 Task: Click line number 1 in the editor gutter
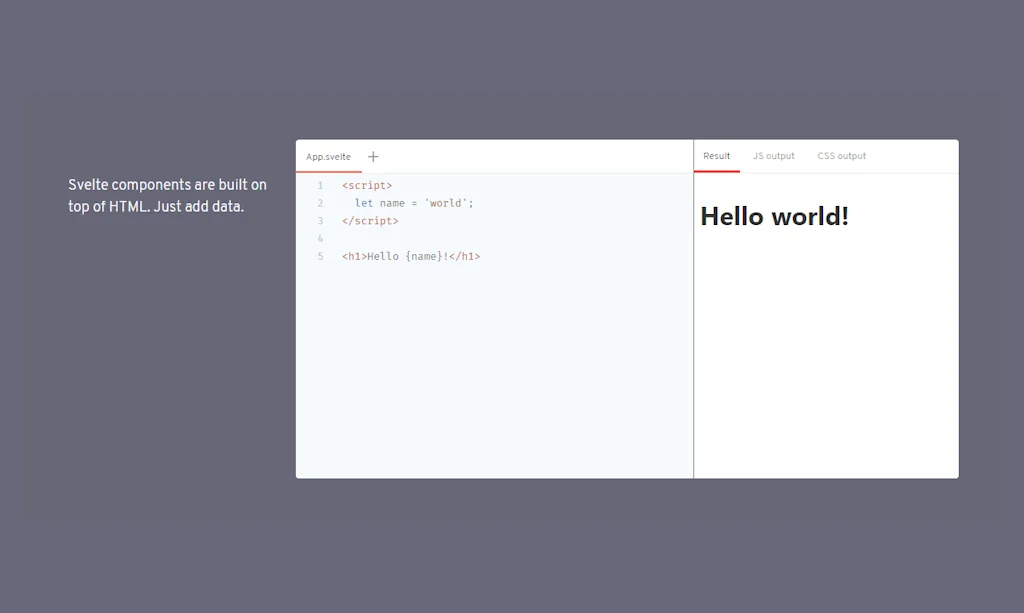pyautogui.click(x=320, y=184)
